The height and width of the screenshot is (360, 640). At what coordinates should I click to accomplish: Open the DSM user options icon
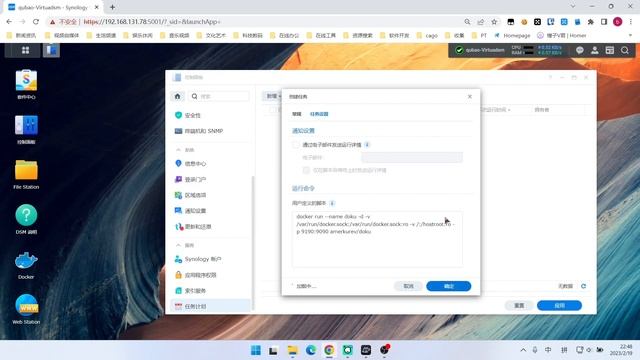(x=595, y=50)
